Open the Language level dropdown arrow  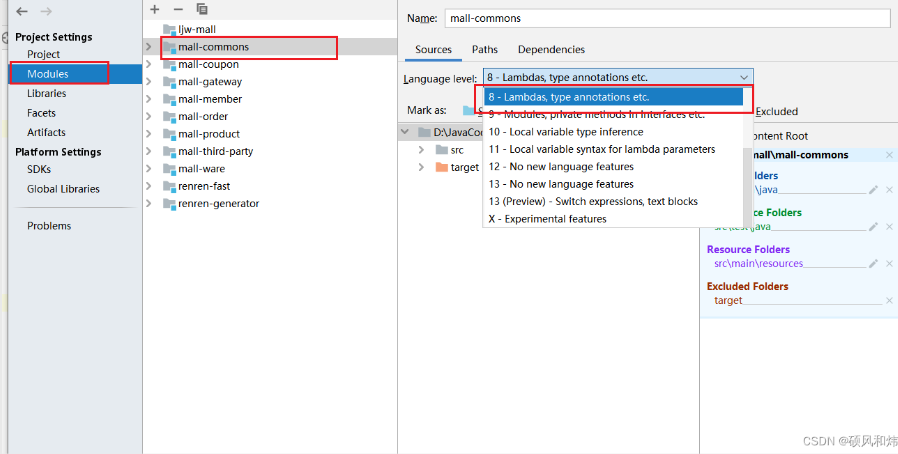[x=743, y=77]
